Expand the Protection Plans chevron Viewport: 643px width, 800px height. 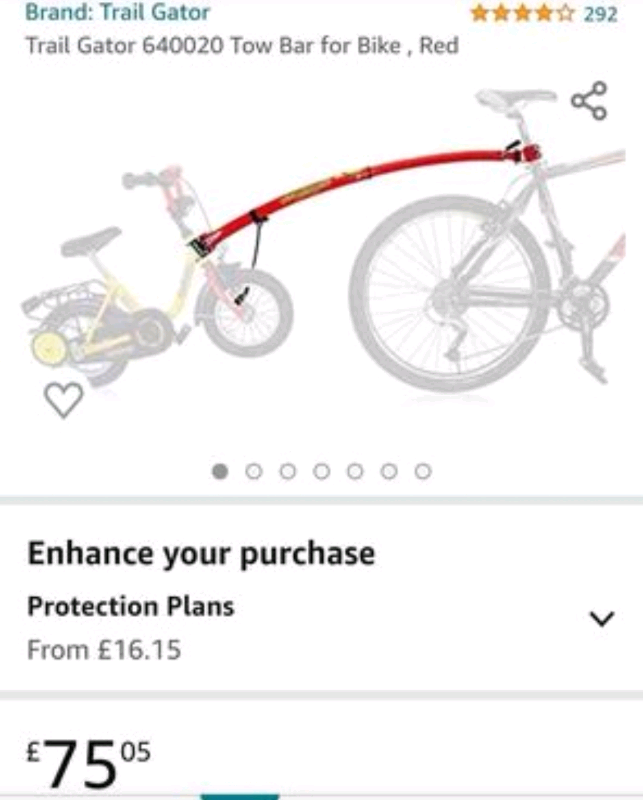click(x=601, y=618)
